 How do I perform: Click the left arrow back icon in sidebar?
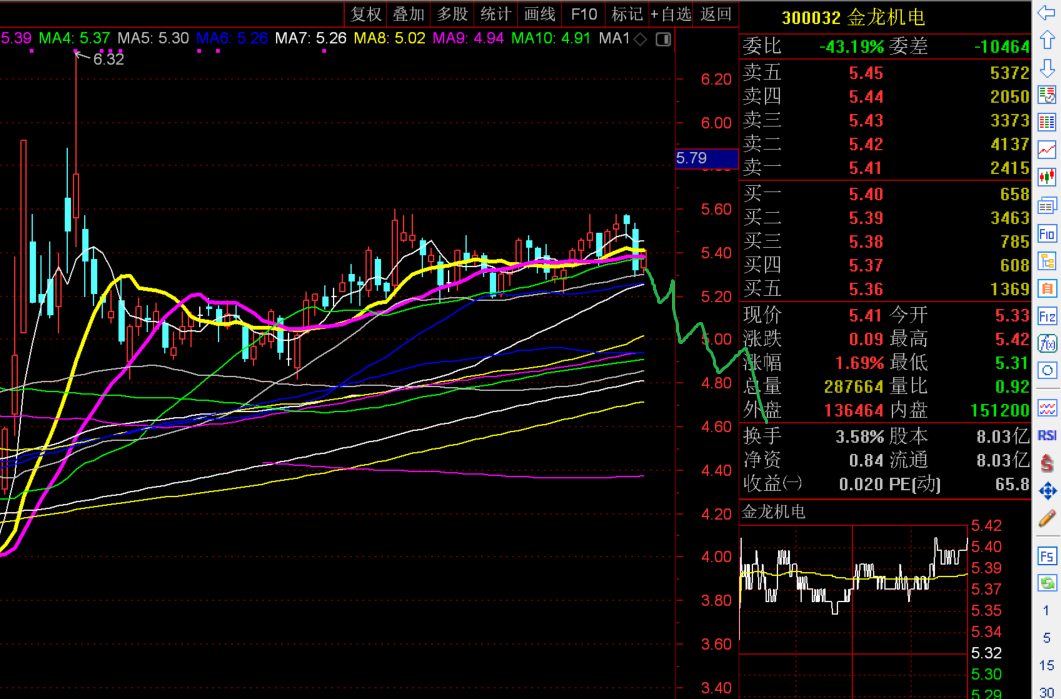pos(1047,12)
